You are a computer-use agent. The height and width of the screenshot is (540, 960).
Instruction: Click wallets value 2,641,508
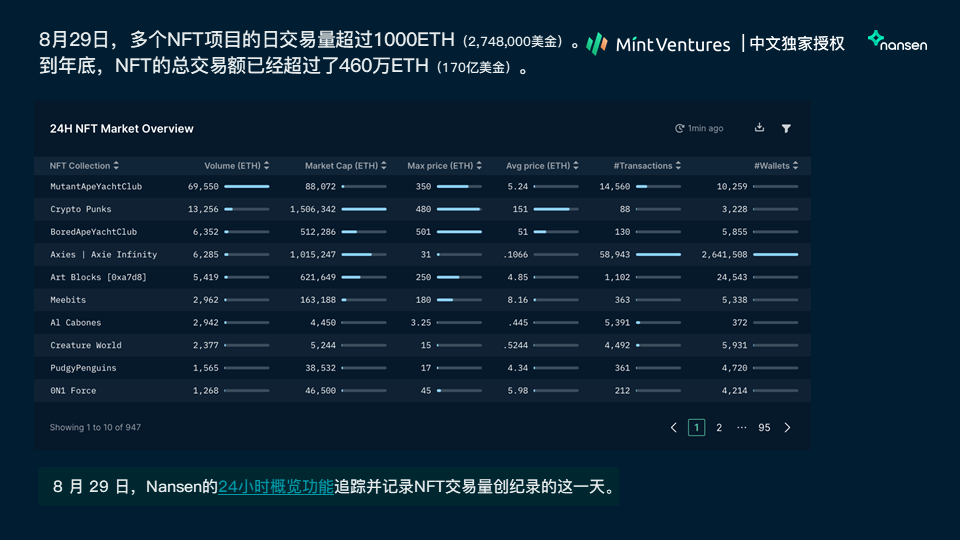click(x=724, y=254)
